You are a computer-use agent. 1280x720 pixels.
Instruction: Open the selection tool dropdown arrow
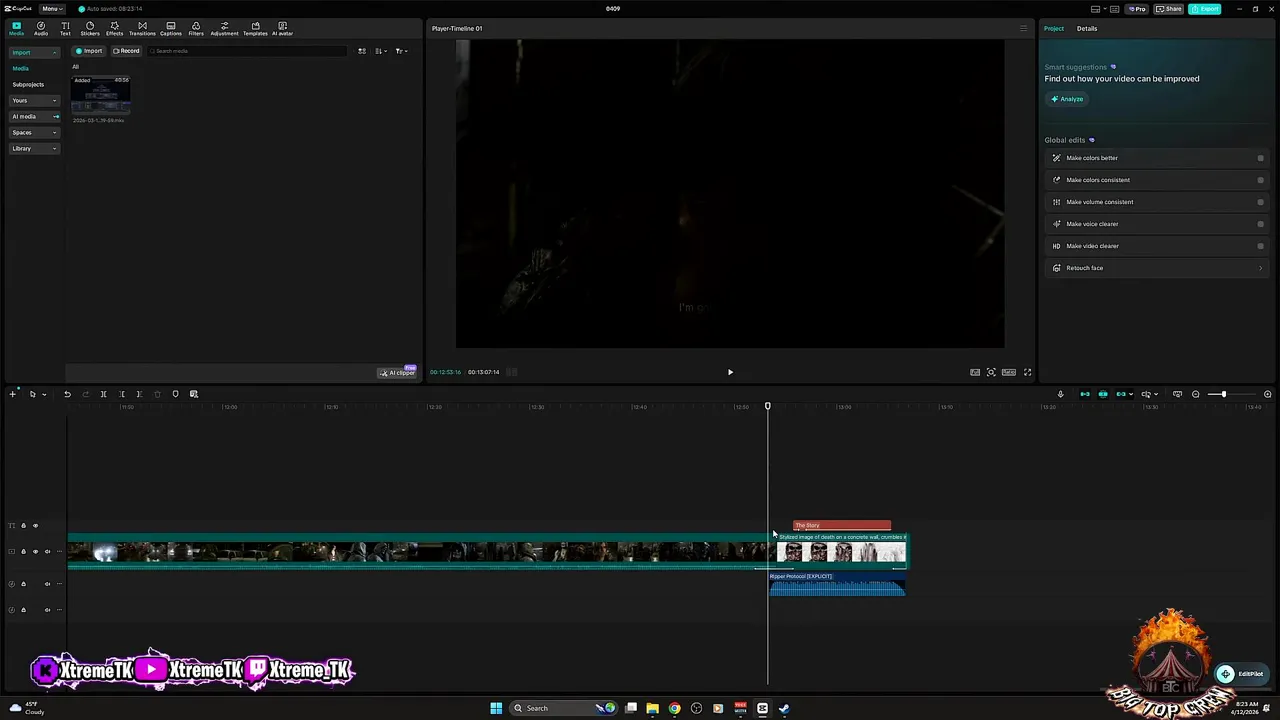click(x=44, y=394)
